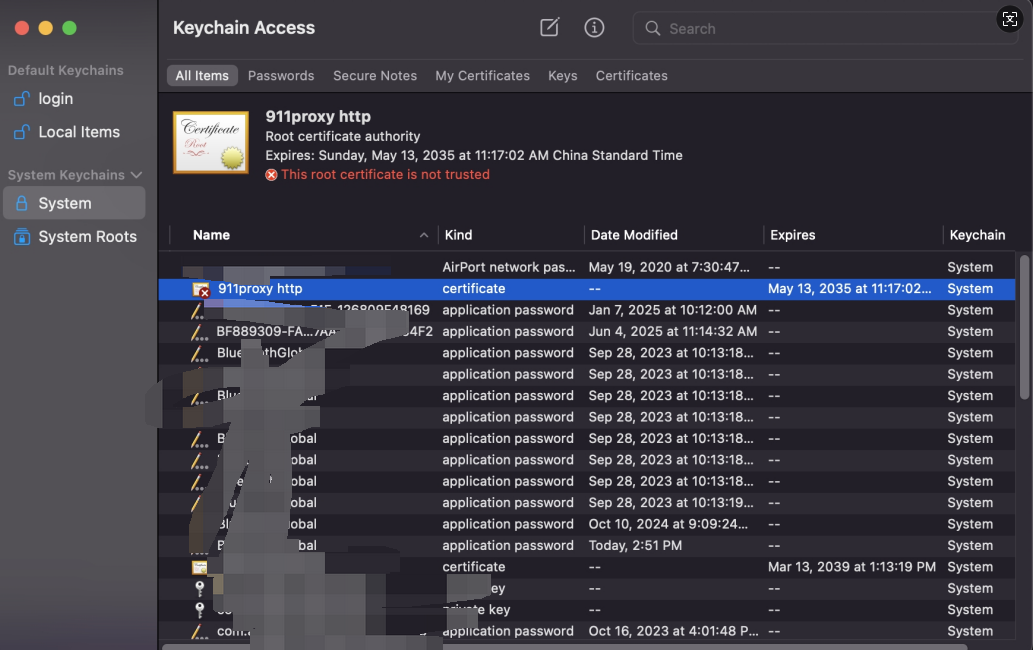This screenshot has height=650, width=1033.
Task: Click the unlocked padlock icon beside Local Items
Action: click(22, 132)
